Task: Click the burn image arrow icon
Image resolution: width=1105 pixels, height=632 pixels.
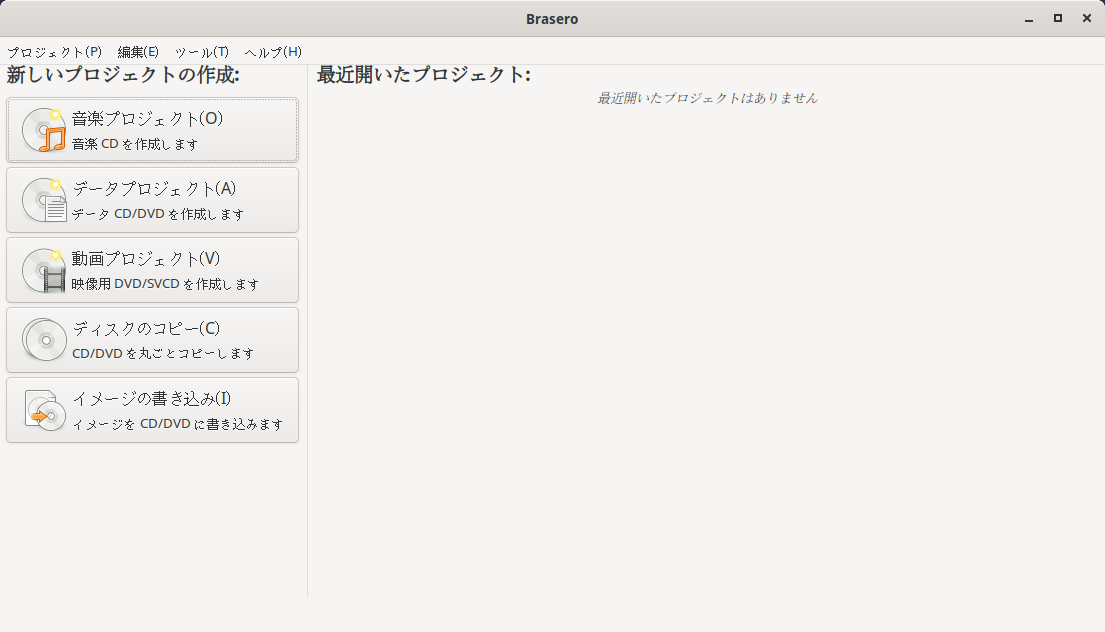Action: click(x=44, y=410)
